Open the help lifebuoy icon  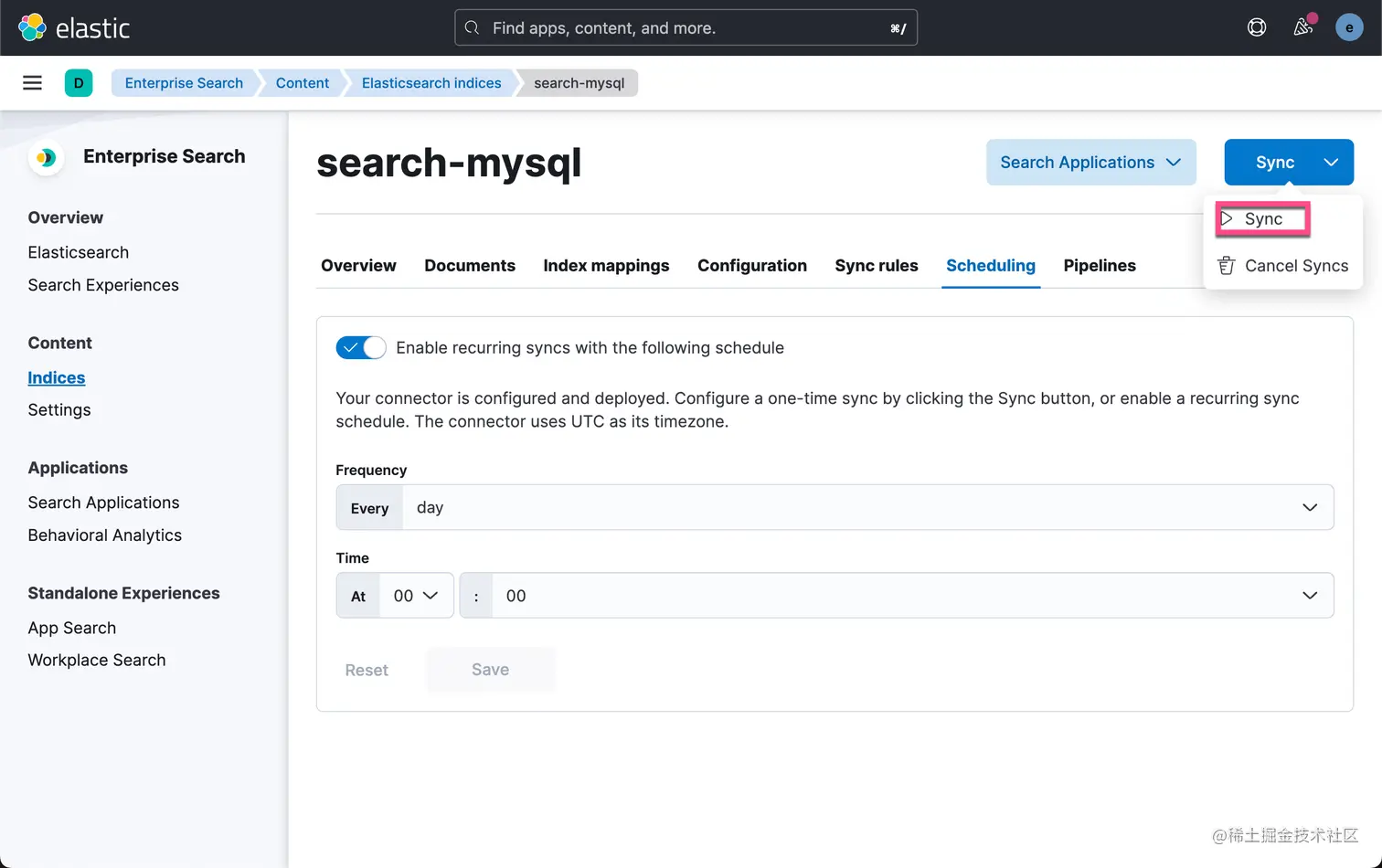pyautogui.click(x=1257, y=27)
